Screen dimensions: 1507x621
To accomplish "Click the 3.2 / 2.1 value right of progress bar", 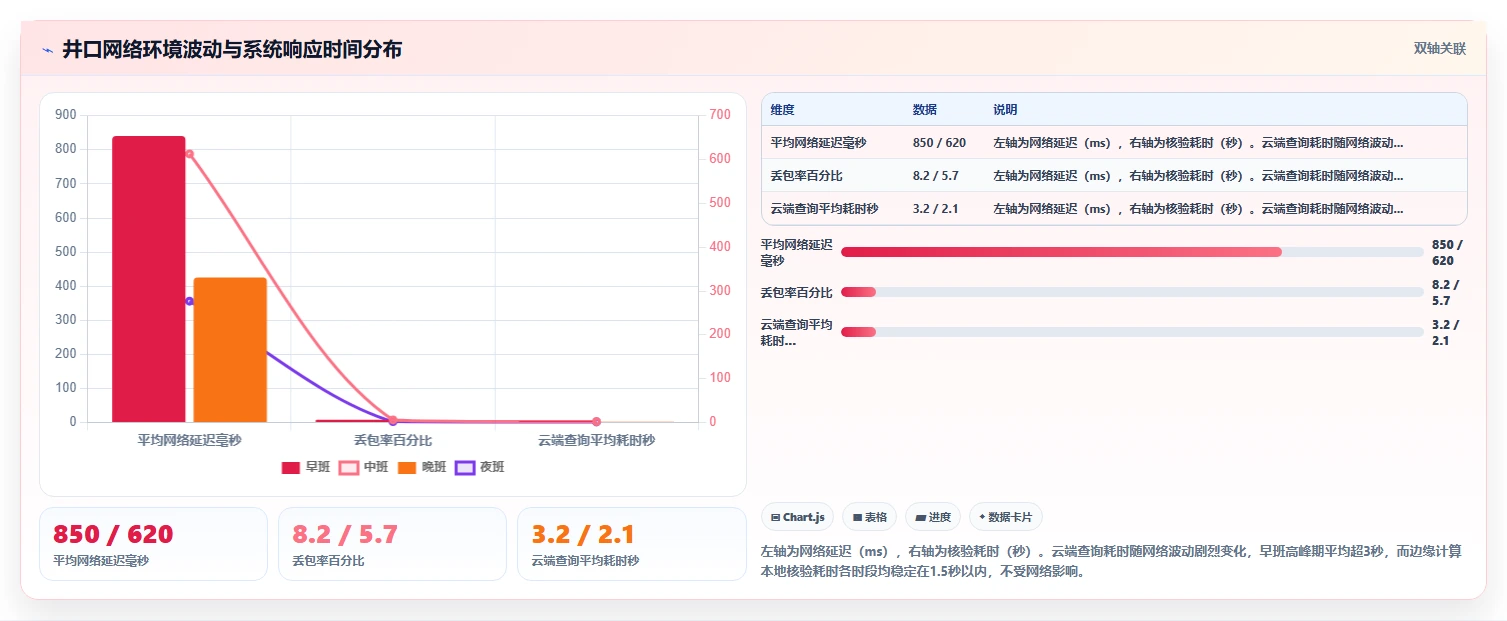I will [x=1446, y=332].
